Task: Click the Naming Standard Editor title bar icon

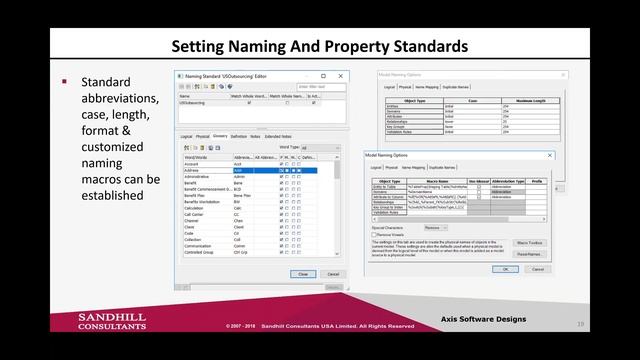Action: pos(180,76)
